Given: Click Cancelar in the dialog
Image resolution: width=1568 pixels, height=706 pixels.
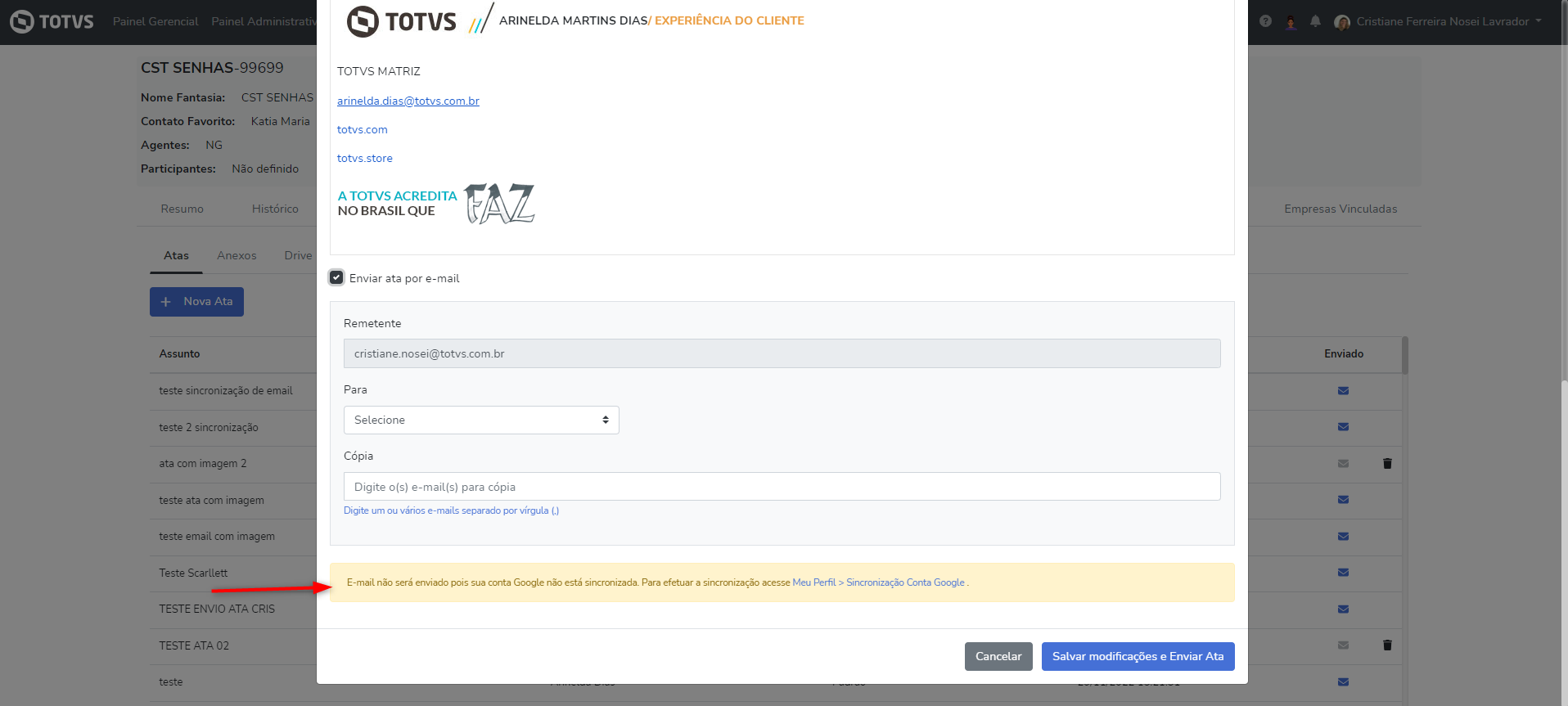Looking at the screenshot, I should coord(998,656).
